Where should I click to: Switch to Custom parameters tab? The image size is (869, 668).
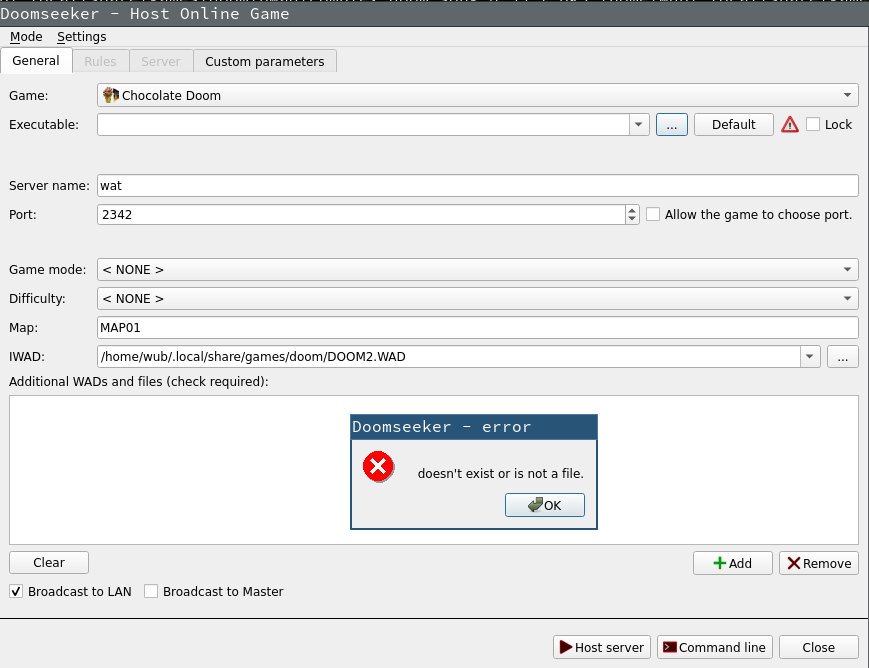pyautogui.click(x=264, y=61)
